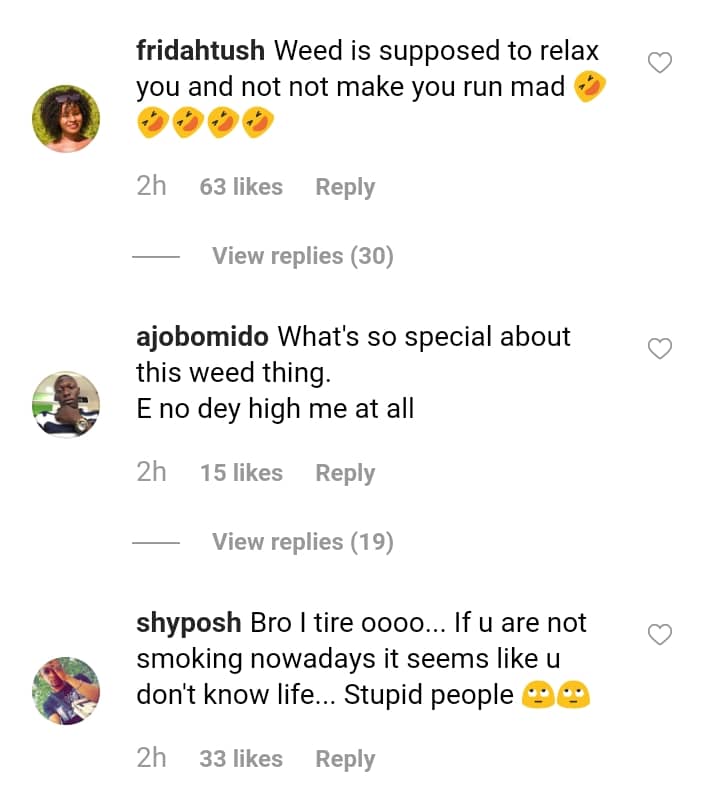Screen dimensions: 712x789
Task: Click the 2h timestamp on ajobomido's comment
Action: pyautogui.click(x=151, y=473)
